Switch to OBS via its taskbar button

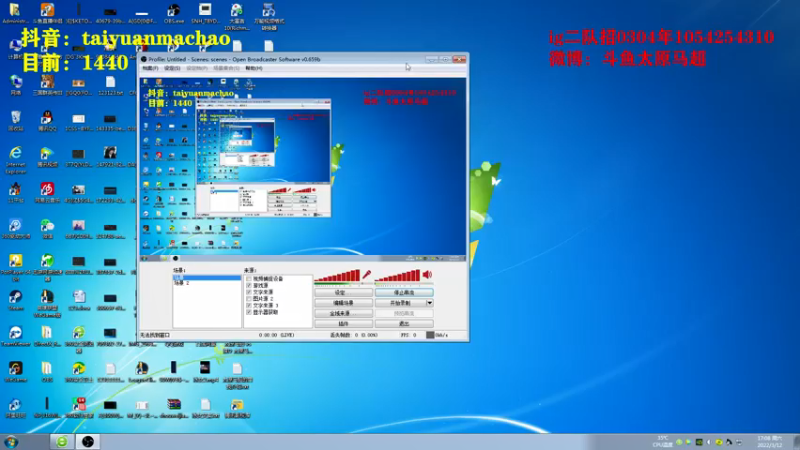point(88,441)
